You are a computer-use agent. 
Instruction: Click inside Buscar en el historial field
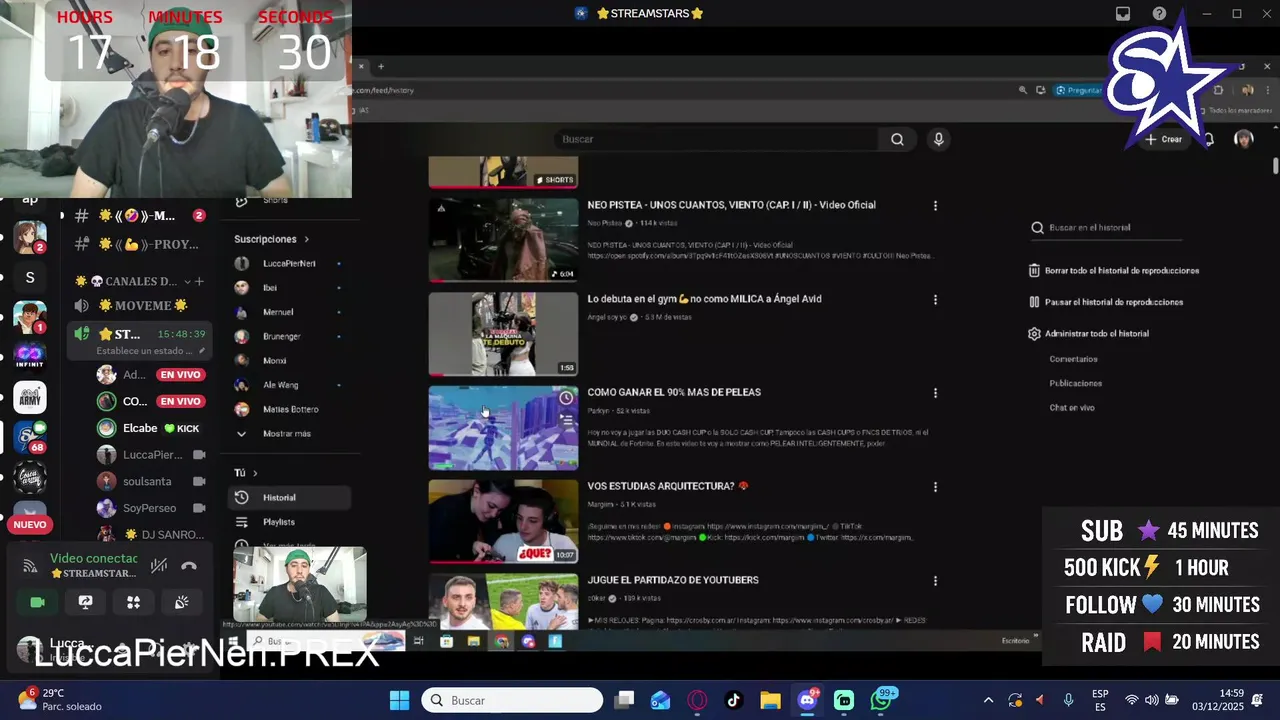[x=1113, y=228]
